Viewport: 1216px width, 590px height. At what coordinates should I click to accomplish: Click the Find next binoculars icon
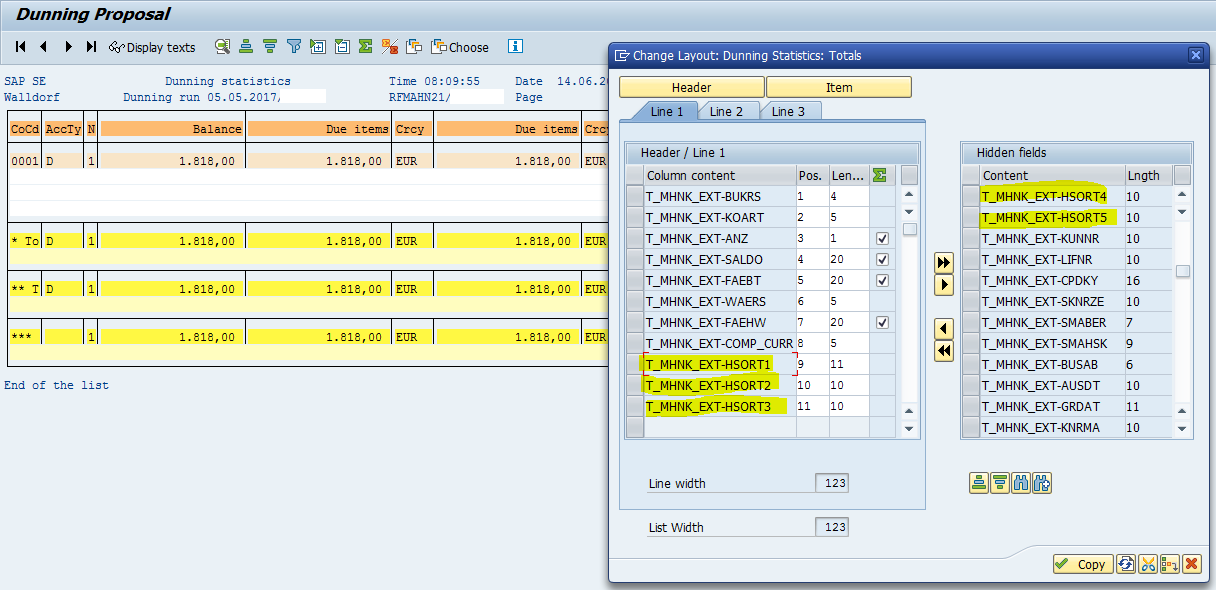pyautogui.click(x=1042, y=484)
